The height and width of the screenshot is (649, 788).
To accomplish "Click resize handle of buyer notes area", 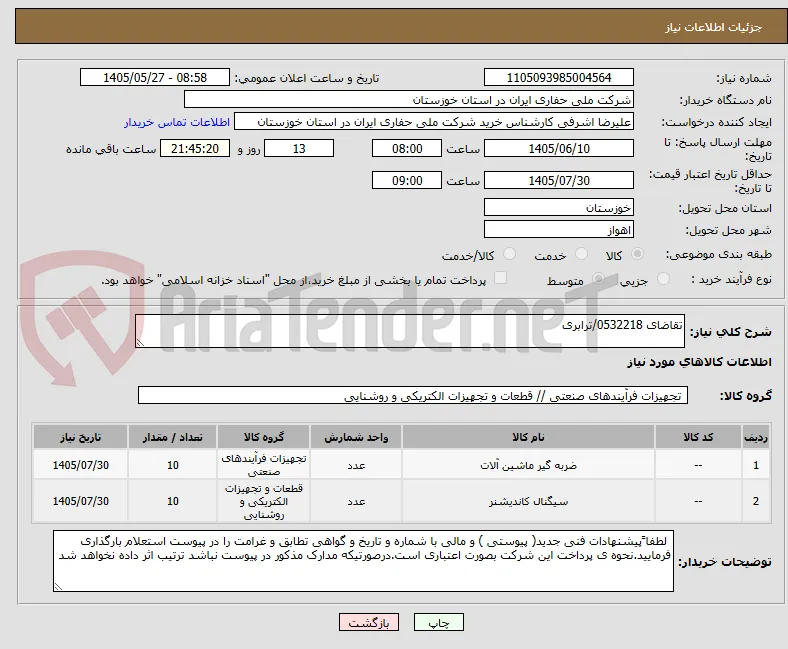I will pos(58,586).
